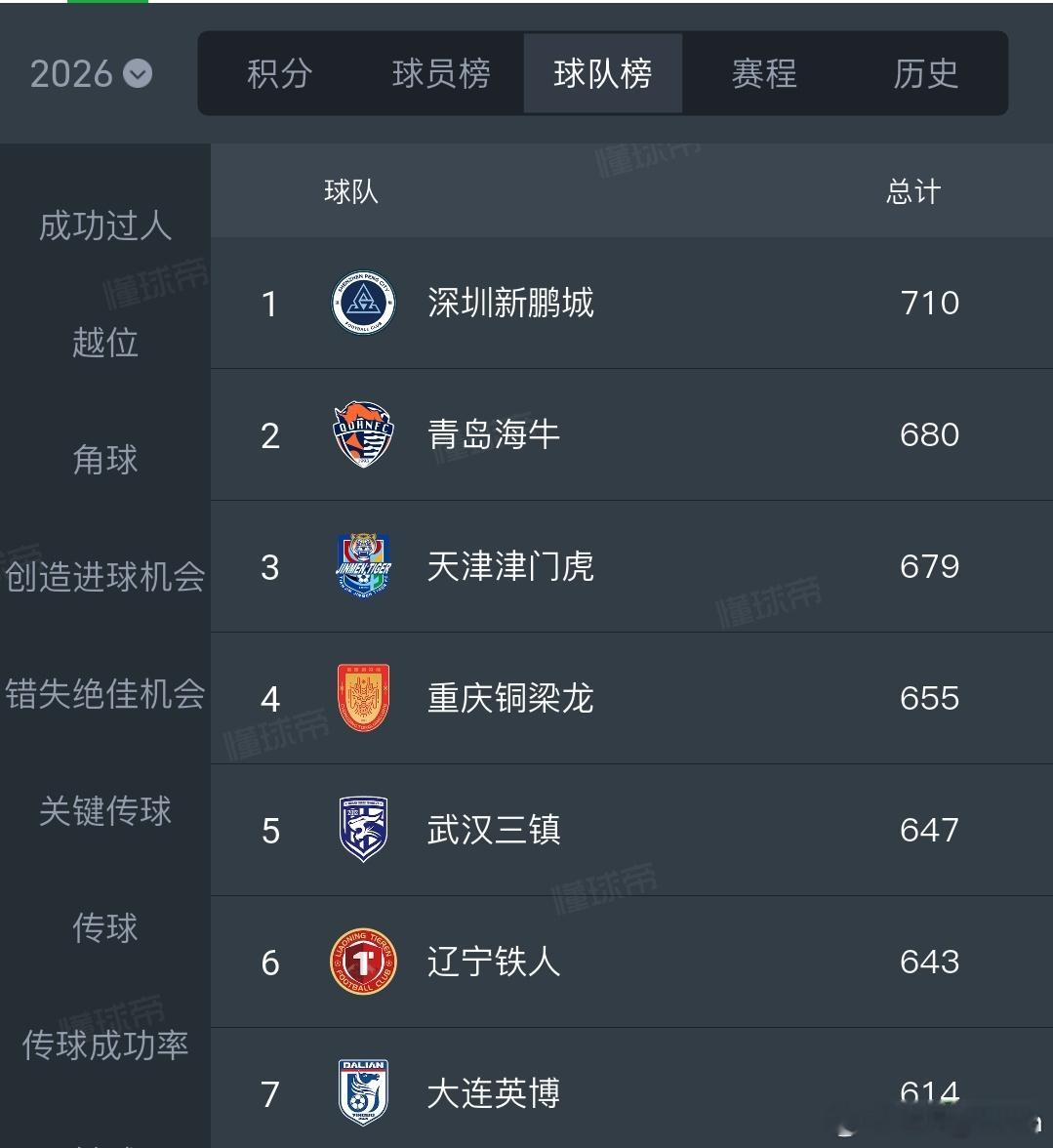Image resolution: width=1053 pixels, height=1148 pixels.
Task: Open the 2026 season dropdown
Action: pyautogui.click(x=91, y=74)
